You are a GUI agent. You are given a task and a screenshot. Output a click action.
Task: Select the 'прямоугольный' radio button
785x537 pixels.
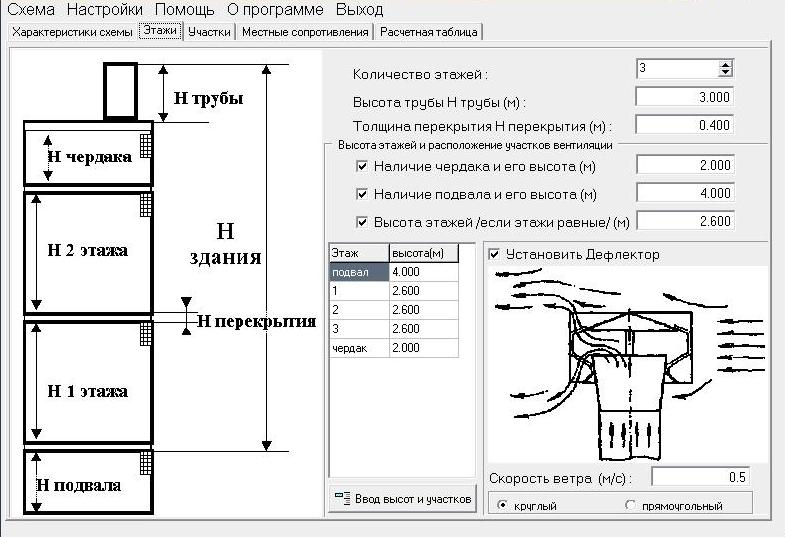631,505
